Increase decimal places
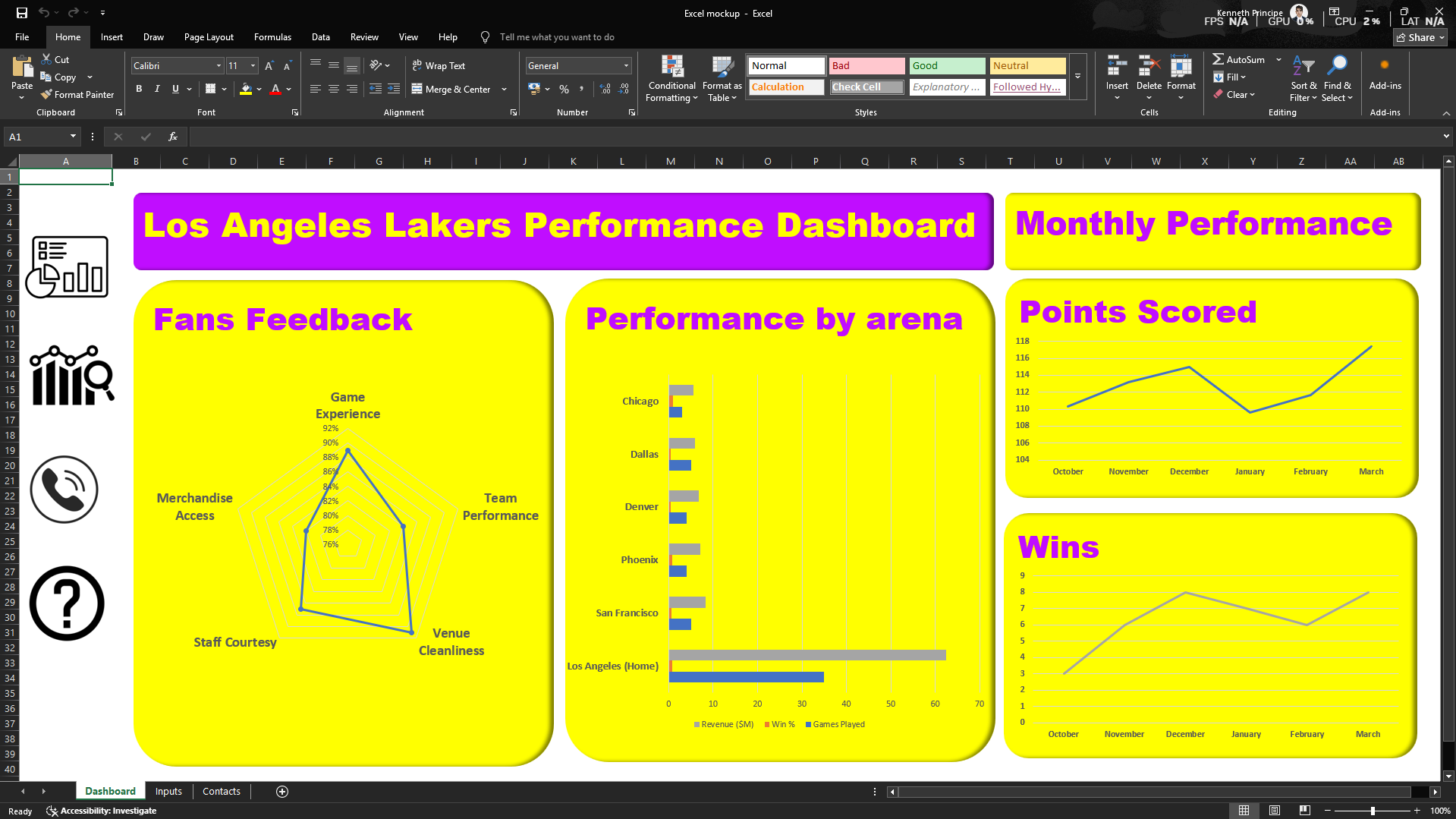The height and width of the screenshot is (819, 1456). [x=605, y=89]
